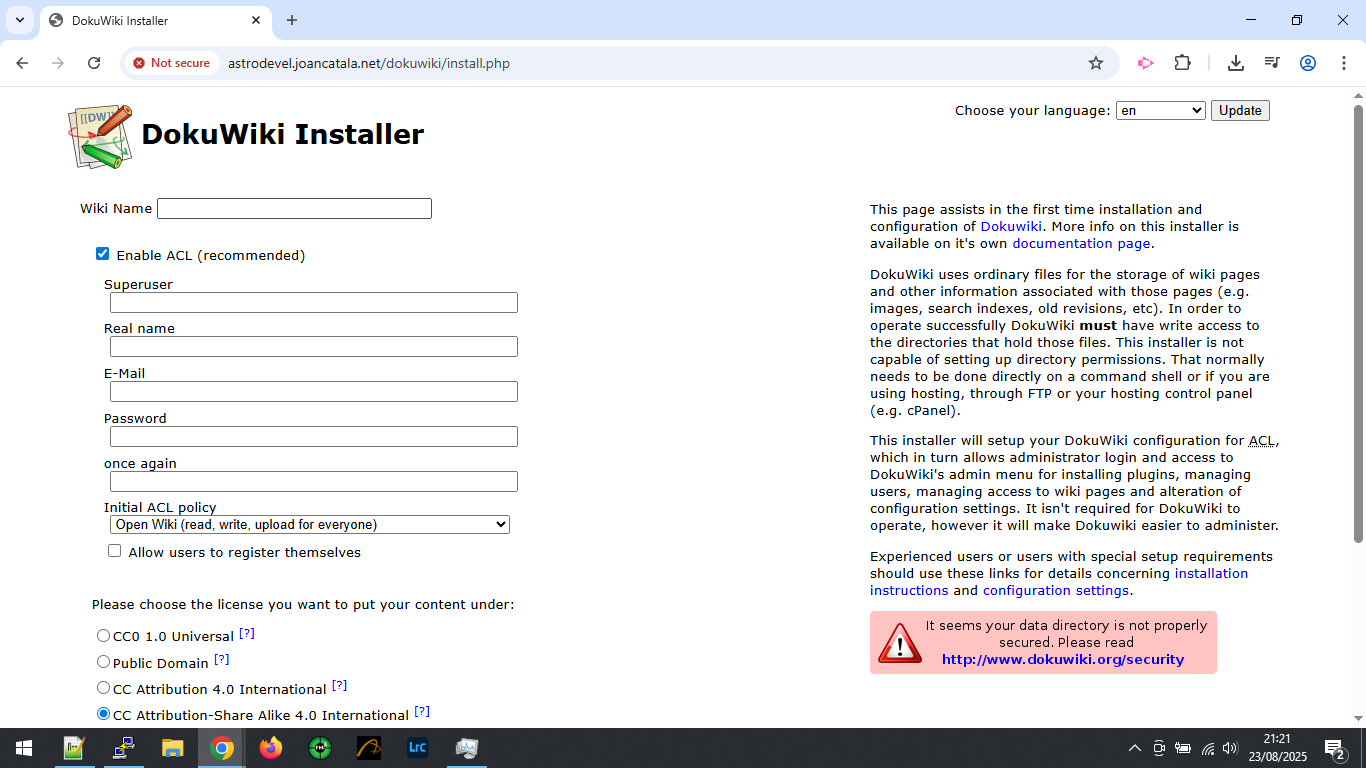
Task: Select CC Attribution-Share Alike 4.0 International
Action: [103, 714]
